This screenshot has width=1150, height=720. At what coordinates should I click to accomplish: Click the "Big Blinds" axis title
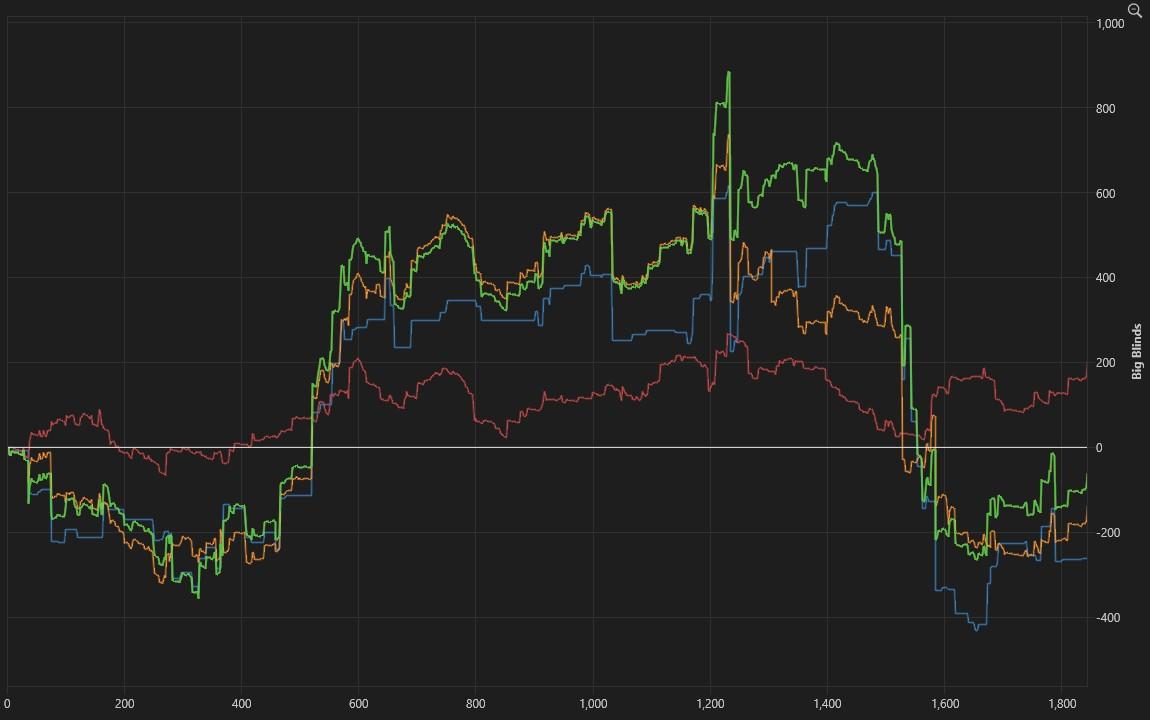coord(1136,352)
